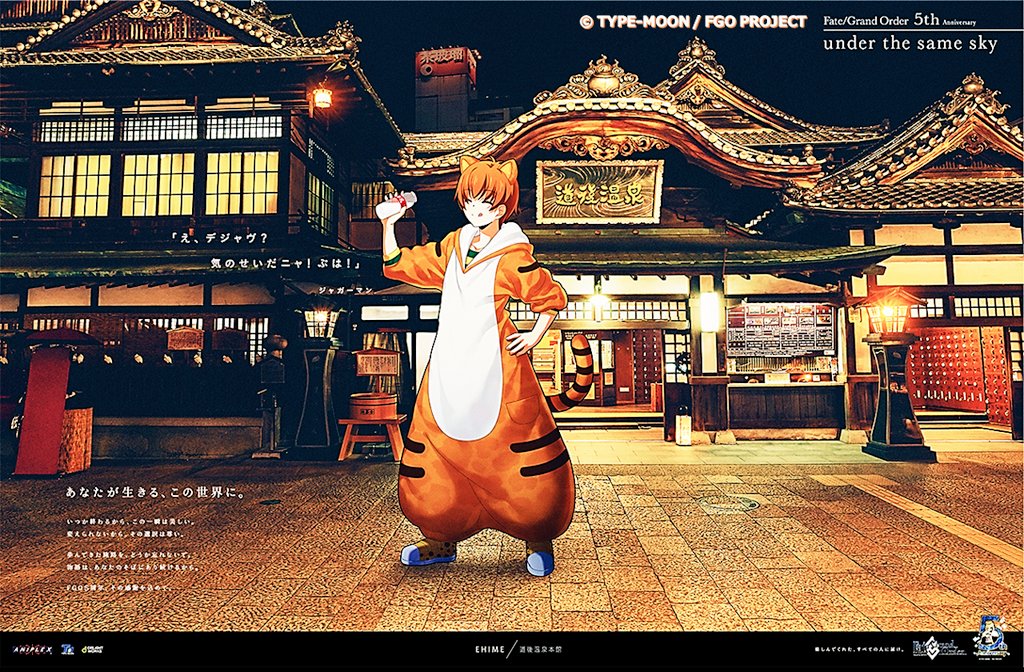The width and height of the screenshot is (1024, 672).
Task: Click the red banner stand on the left
Action: coord(40,410)
